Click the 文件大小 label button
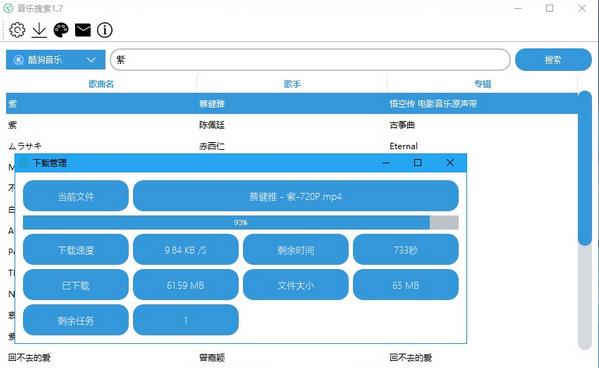The width and height of the screenshot is (599, 368). (296, 285)
